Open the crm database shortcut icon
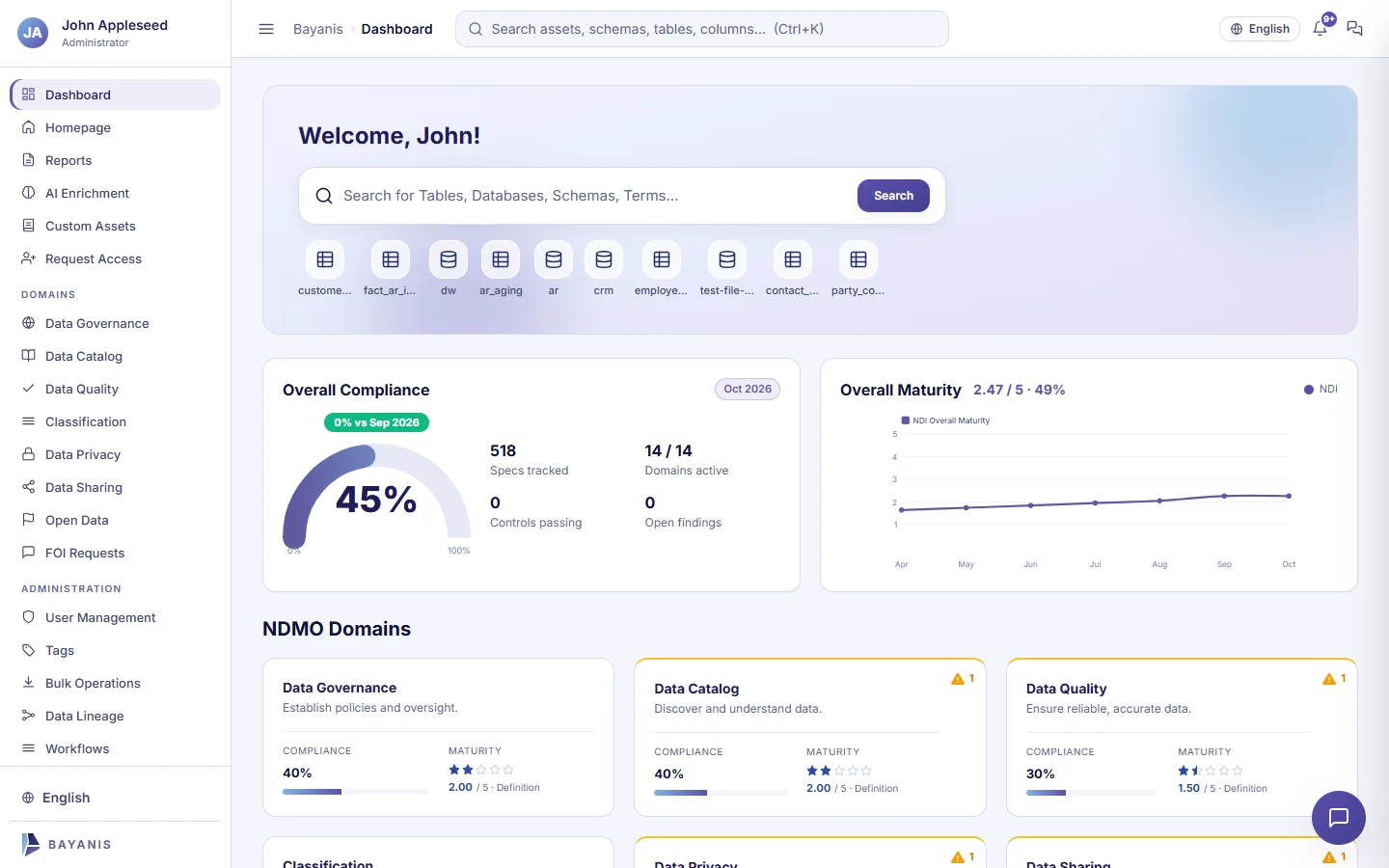The image size is (1389, 868). tap(604, 259)
